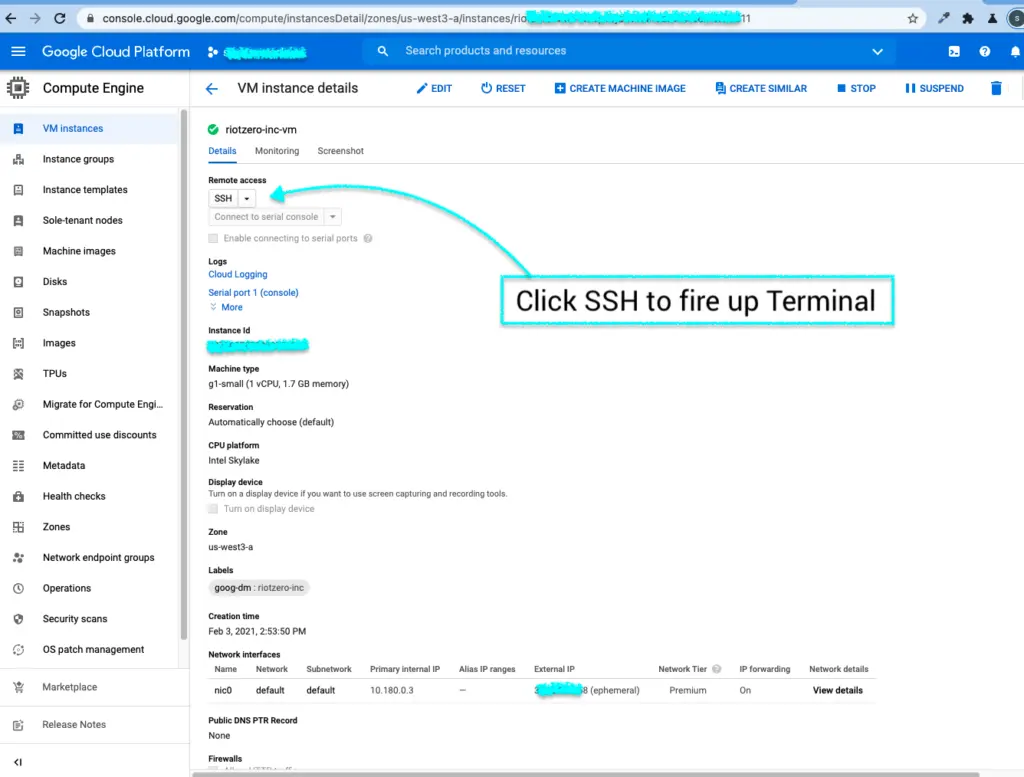Click help icon beside serial ports option
Screen dimensions: 1024x777
click(x=368, y=238)
